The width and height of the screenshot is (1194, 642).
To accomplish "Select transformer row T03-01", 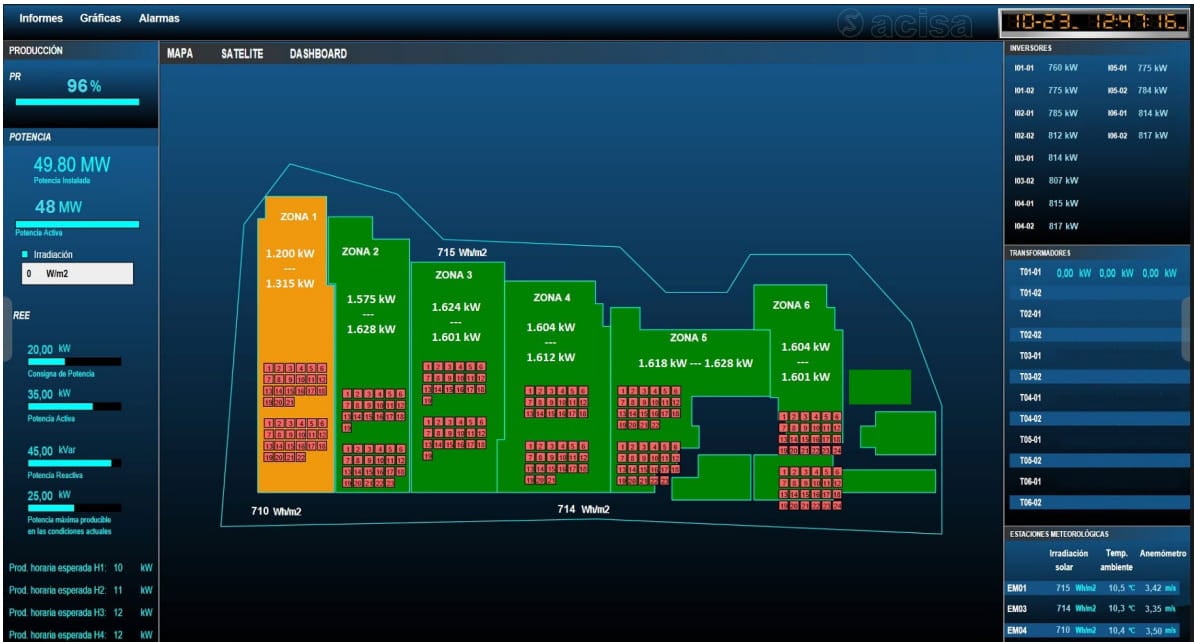I will point(1097,356).
